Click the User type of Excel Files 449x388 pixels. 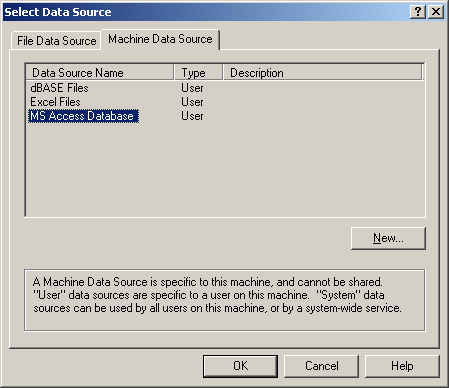pyautogui.click(x=192, y=102)
